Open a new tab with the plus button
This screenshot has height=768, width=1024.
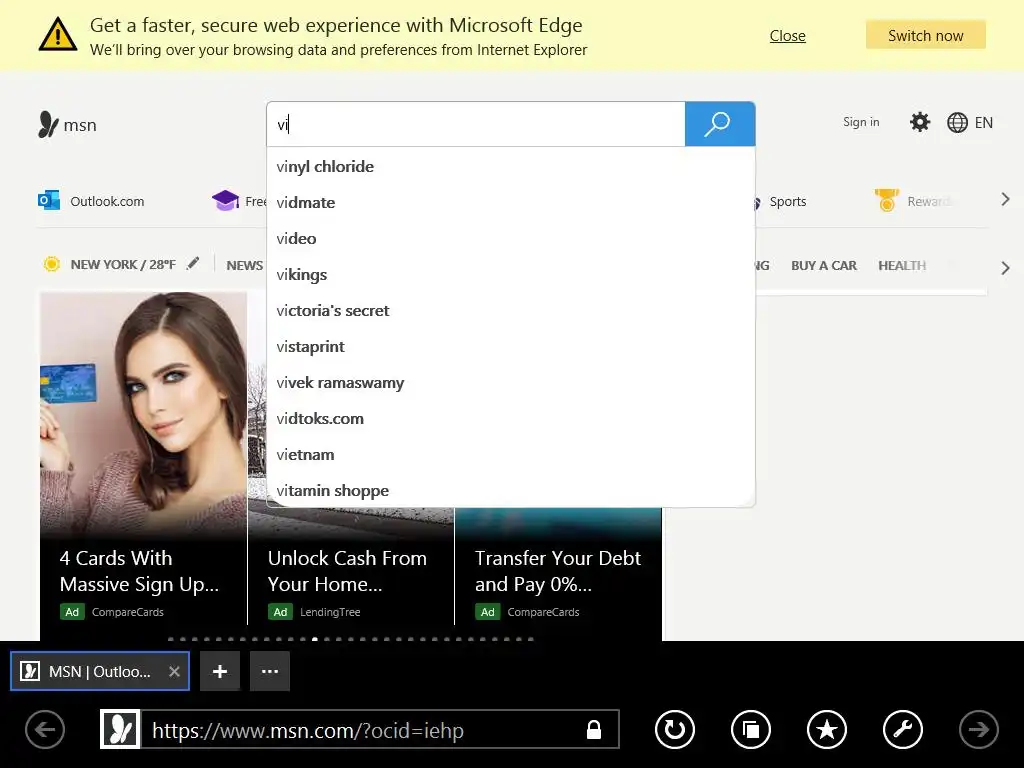[220, 671]
